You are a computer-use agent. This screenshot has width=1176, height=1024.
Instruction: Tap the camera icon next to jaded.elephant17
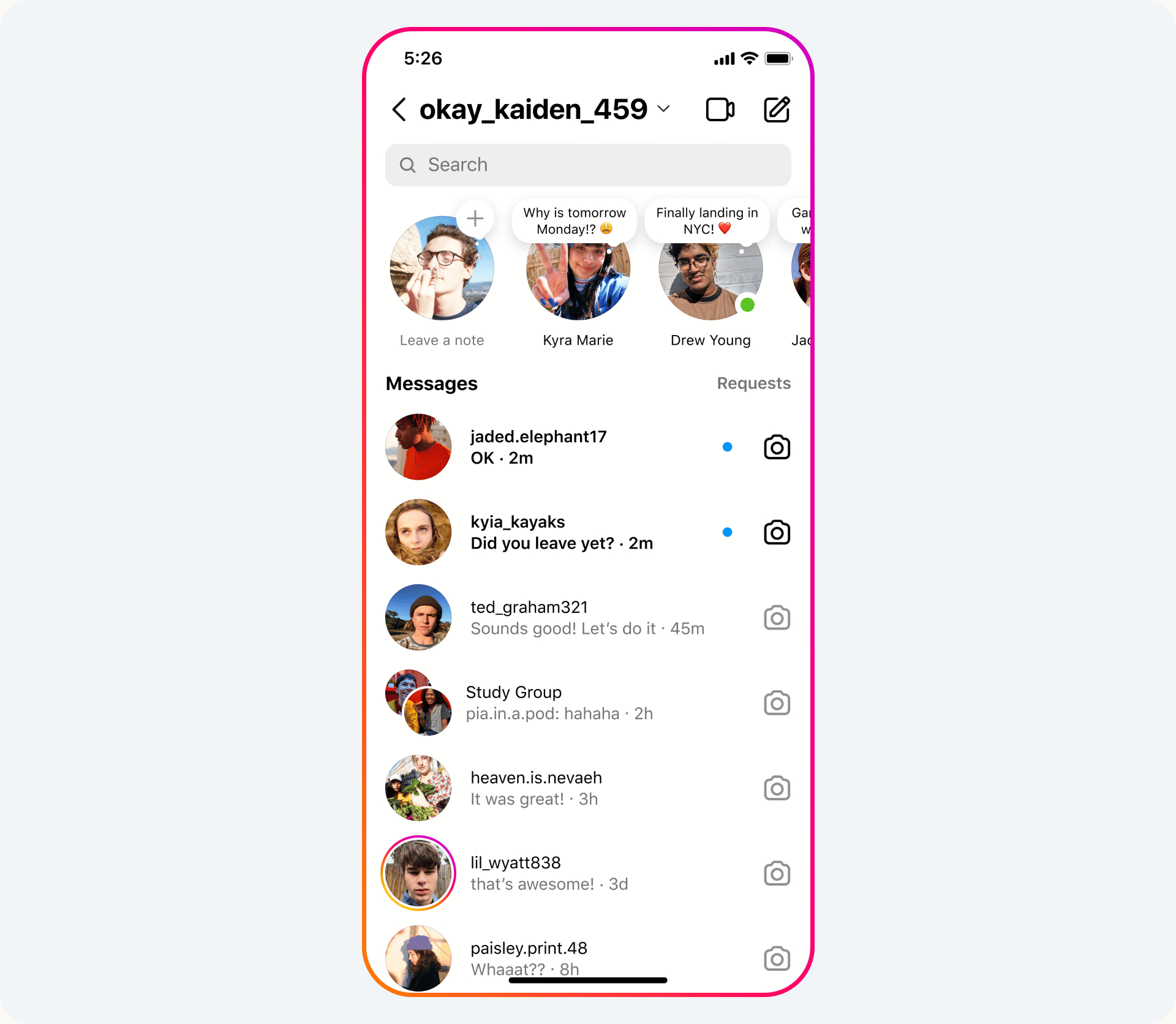(777, 446)
